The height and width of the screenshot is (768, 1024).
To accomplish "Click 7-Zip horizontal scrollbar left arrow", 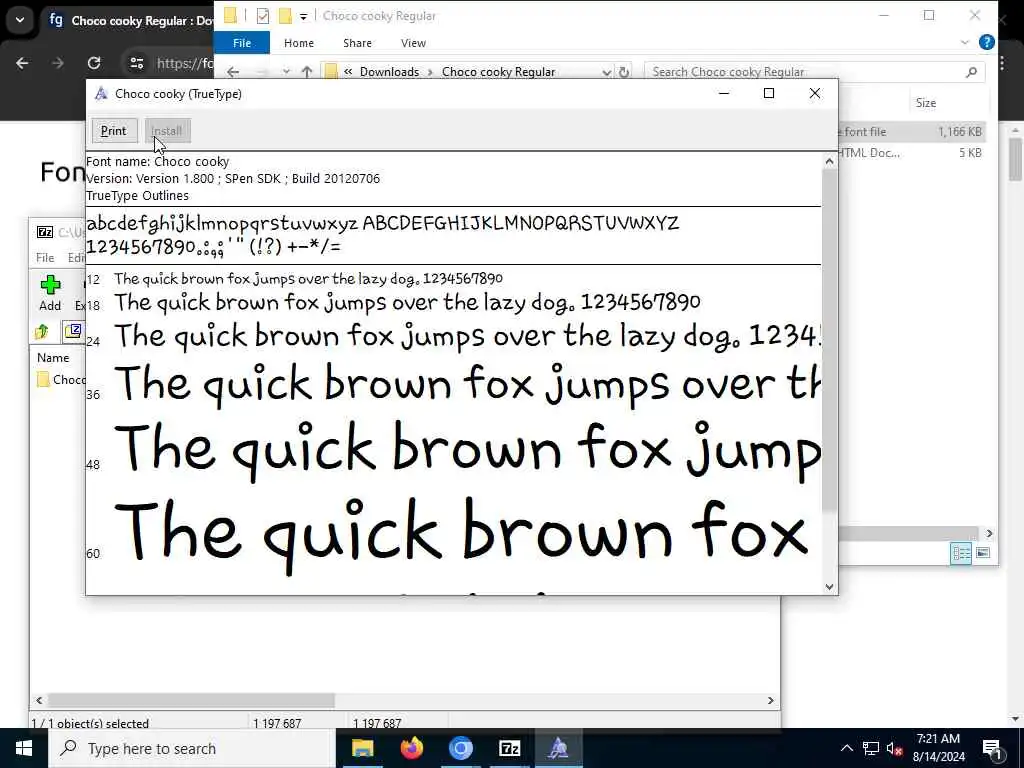I will coord(39,701).
